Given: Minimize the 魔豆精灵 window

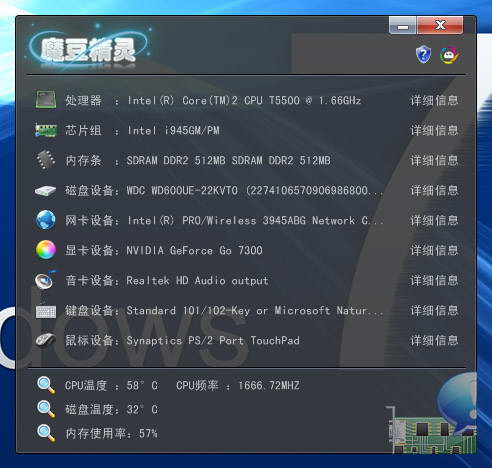Looking at the screenshot, I should 403,25.
